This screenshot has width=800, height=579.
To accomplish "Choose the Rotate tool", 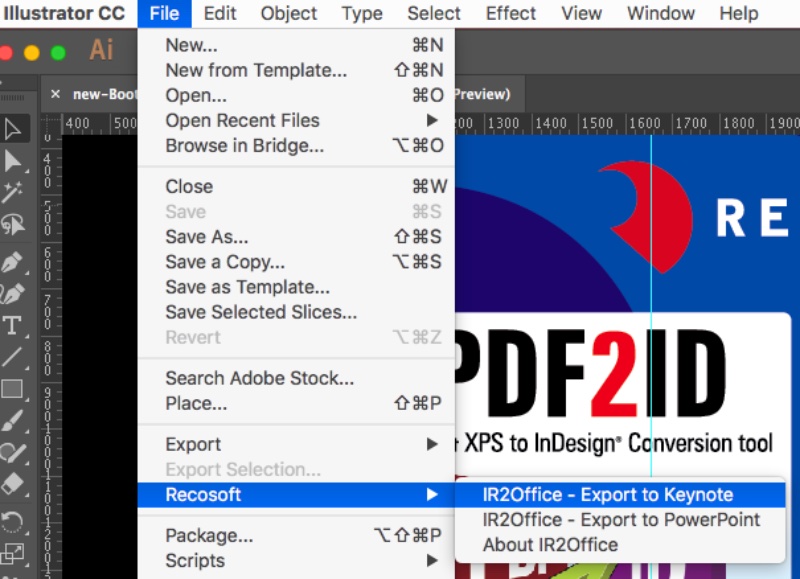I will 13,520.
